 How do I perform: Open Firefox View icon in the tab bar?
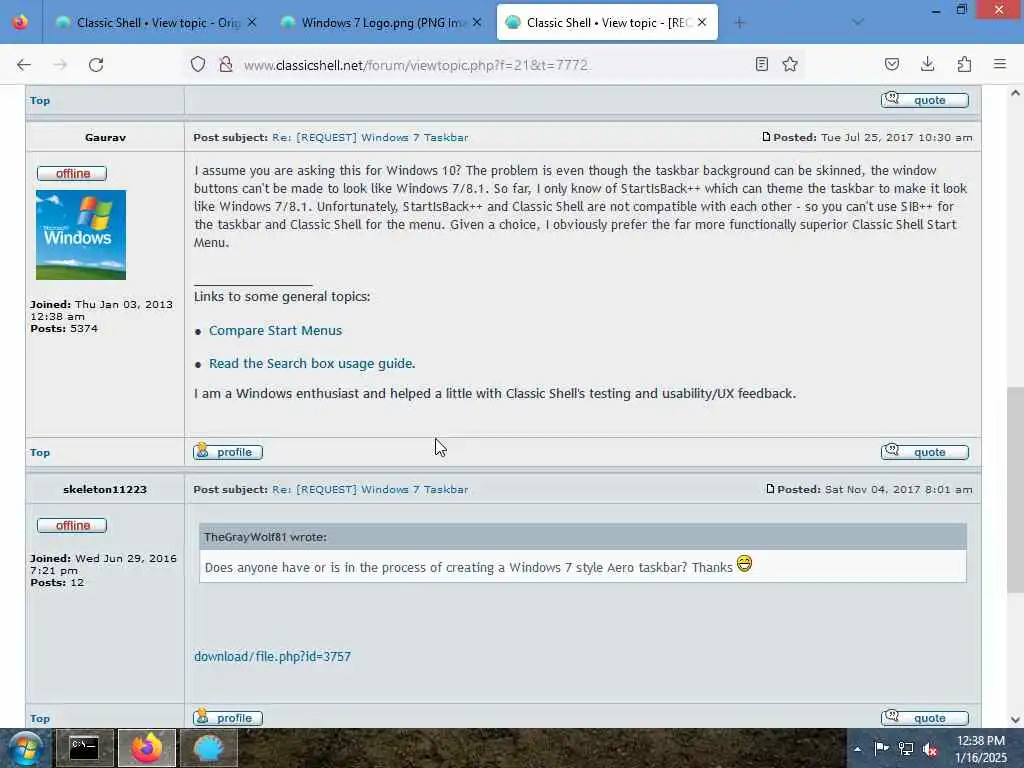(20, 22)
